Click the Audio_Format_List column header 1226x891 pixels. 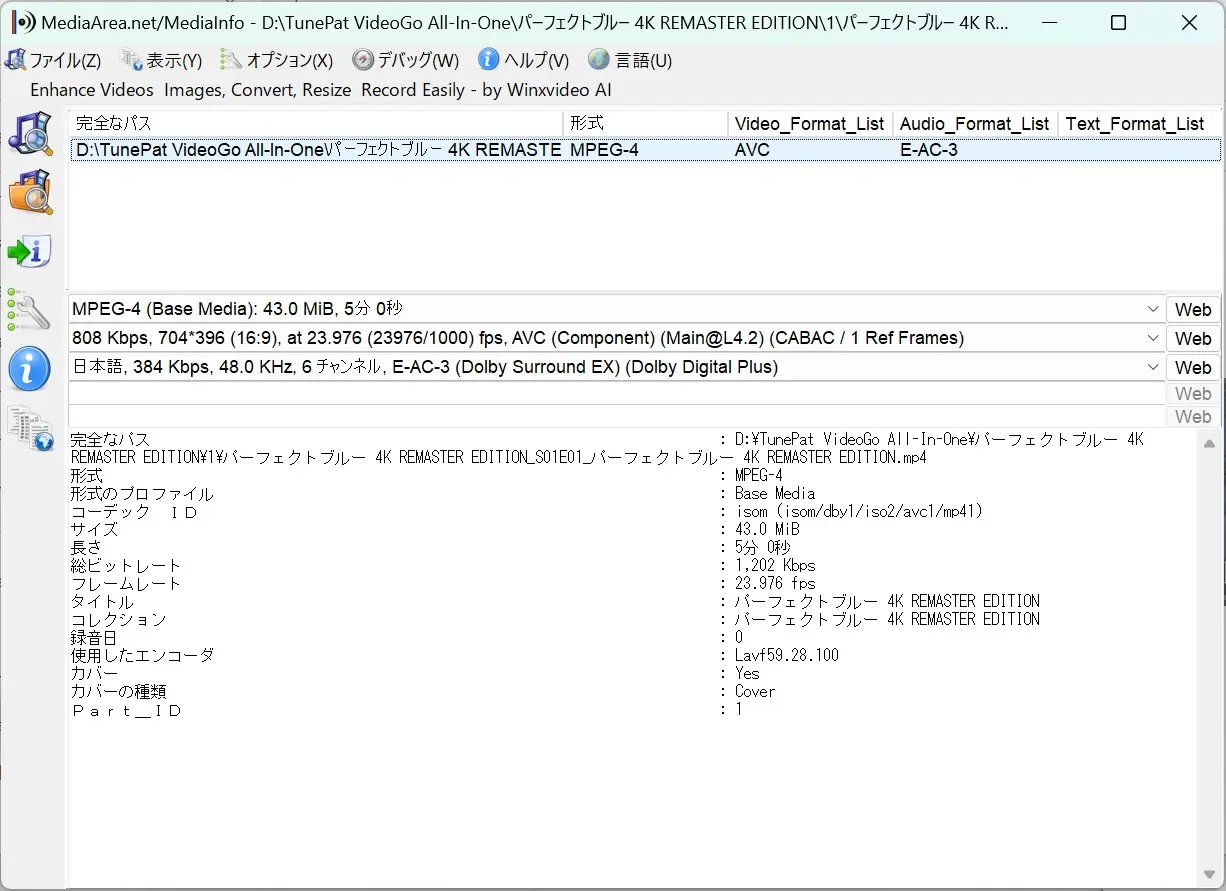(975, 124)
